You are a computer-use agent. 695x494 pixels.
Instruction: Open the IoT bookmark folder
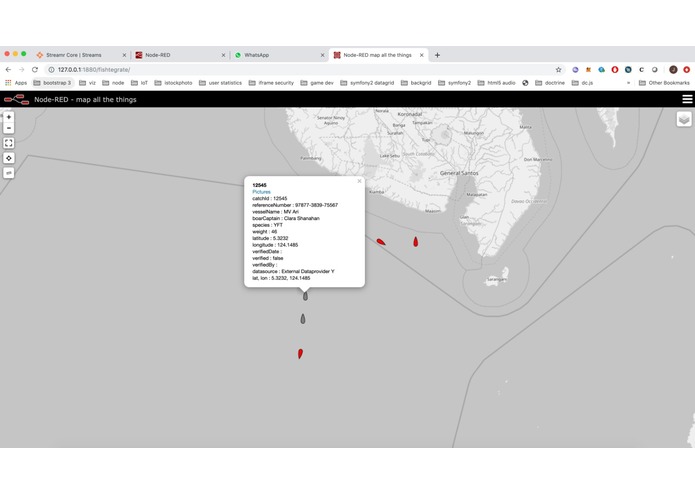coord(139,83)
